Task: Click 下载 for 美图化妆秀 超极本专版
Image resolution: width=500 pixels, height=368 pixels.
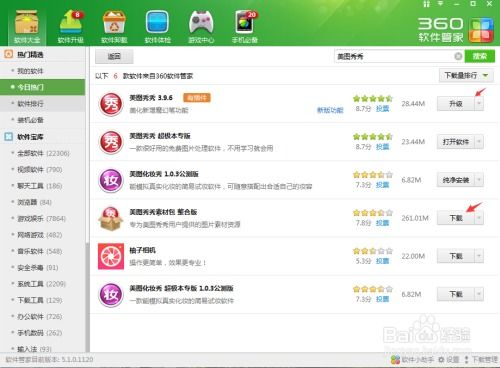Action: 456,294
